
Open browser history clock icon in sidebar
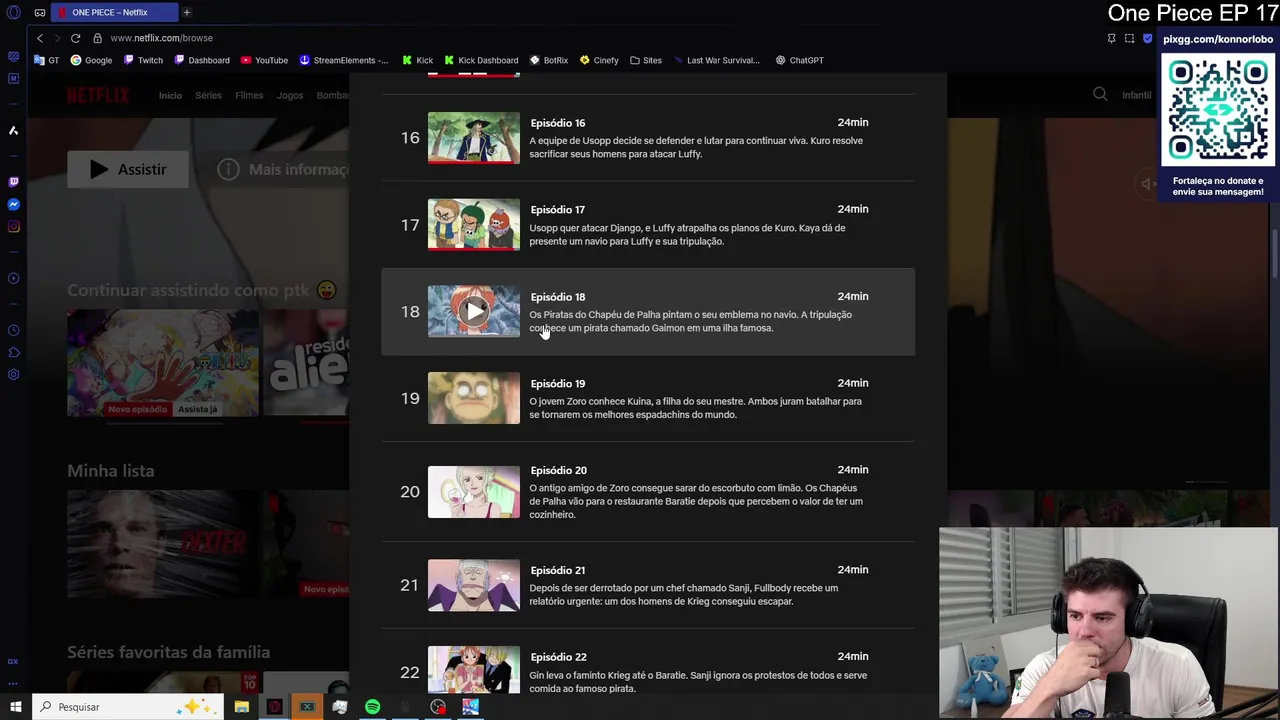pyautogui.click(x=13, y=330)
